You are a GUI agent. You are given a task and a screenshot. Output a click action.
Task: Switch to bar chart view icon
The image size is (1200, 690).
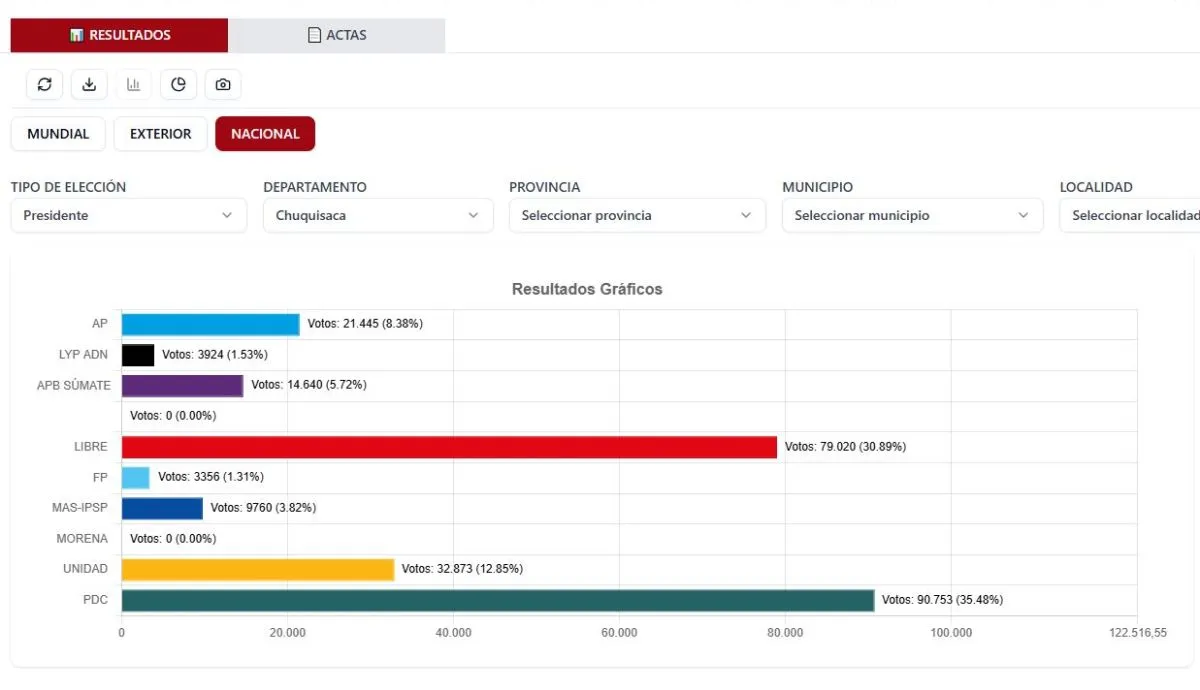133,85
